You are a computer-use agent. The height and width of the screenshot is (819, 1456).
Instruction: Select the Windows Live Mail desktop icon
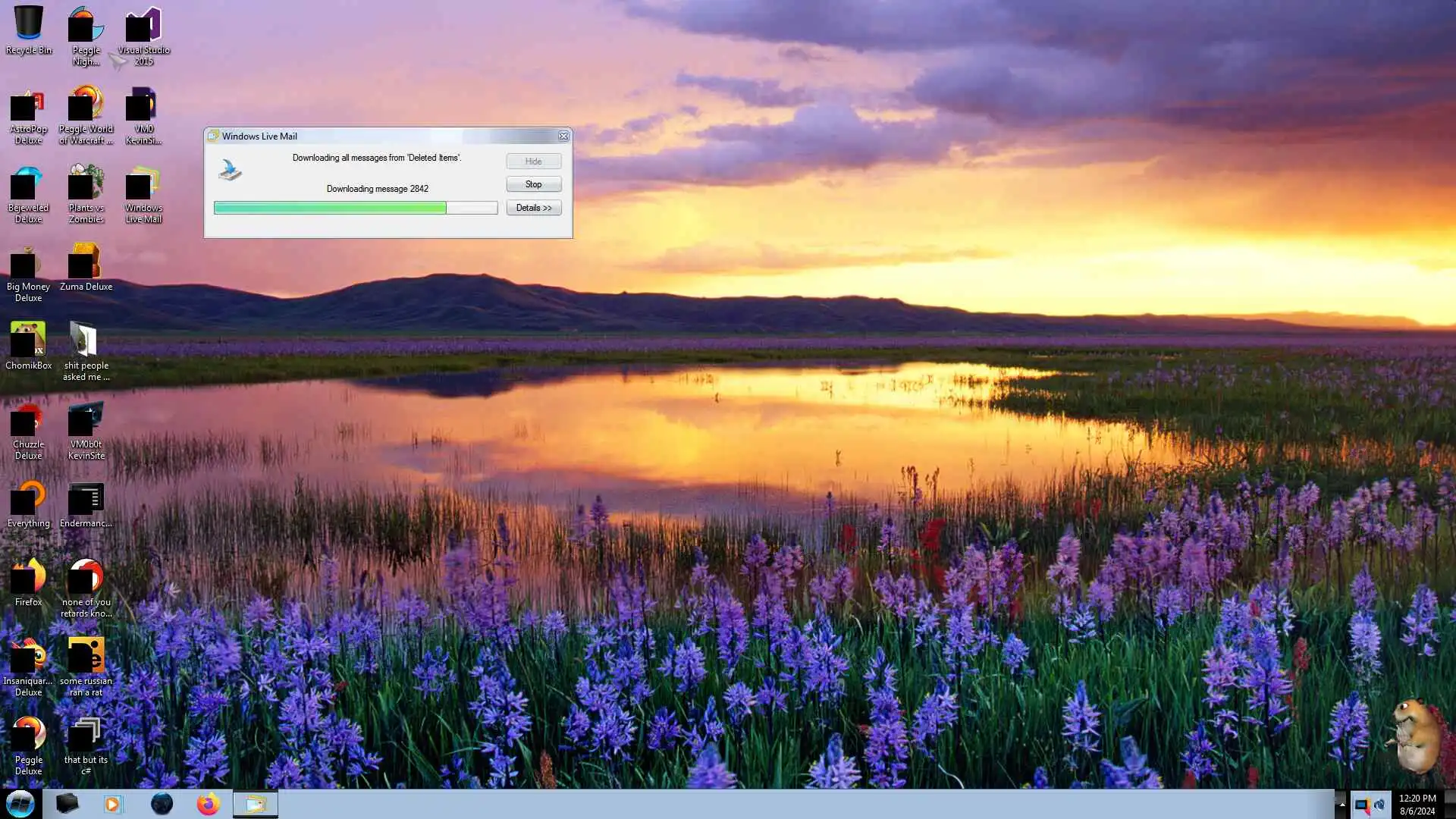[143, 193]
